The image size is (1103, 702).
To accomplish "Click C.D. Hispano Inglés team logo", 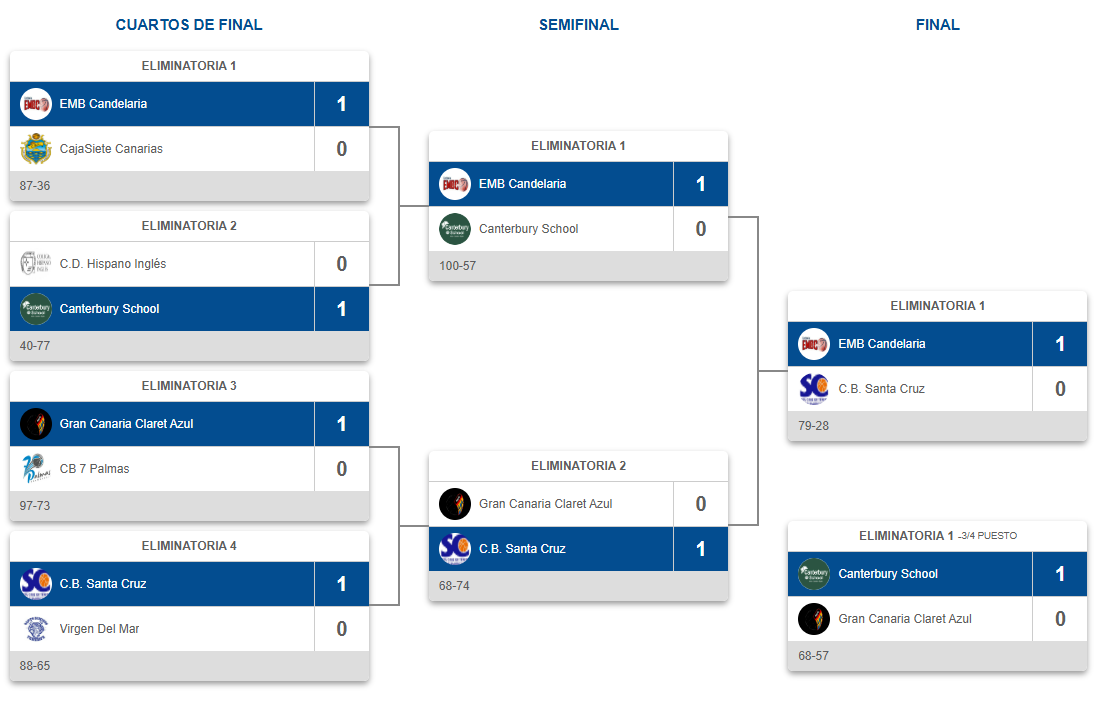I will tap(36, 264).
